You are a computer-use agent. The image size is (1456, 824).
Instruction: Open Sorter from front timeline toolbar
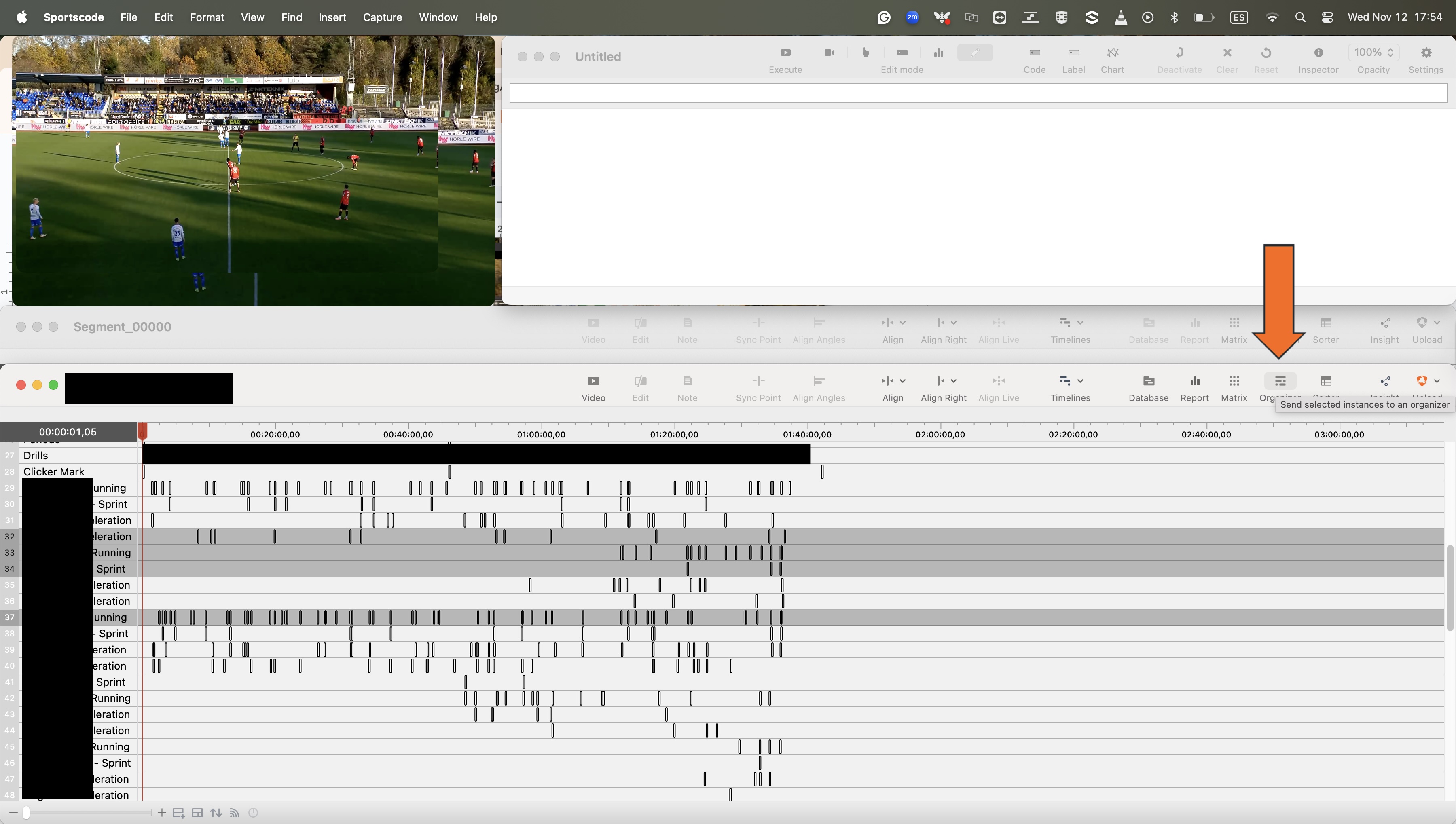click(1326, 381)
